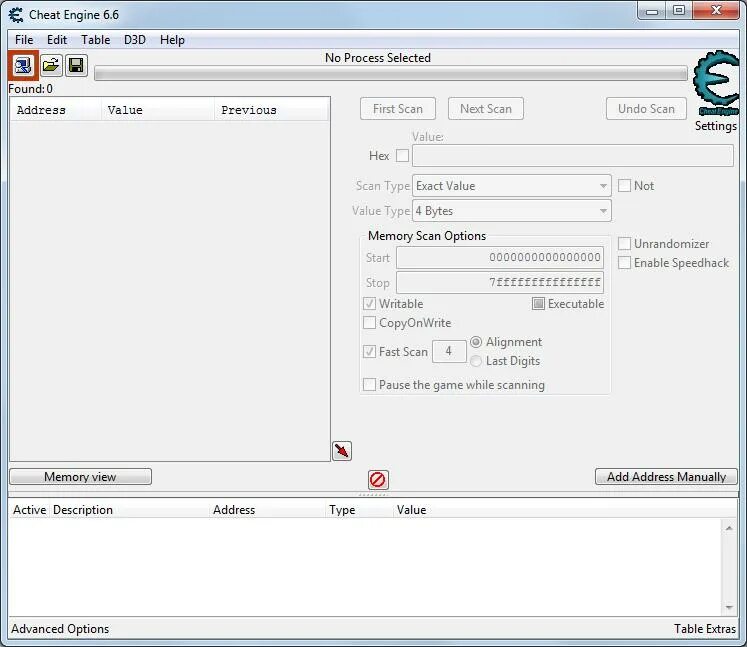
Task: Click the Settings label
Action: pos(716,126)
